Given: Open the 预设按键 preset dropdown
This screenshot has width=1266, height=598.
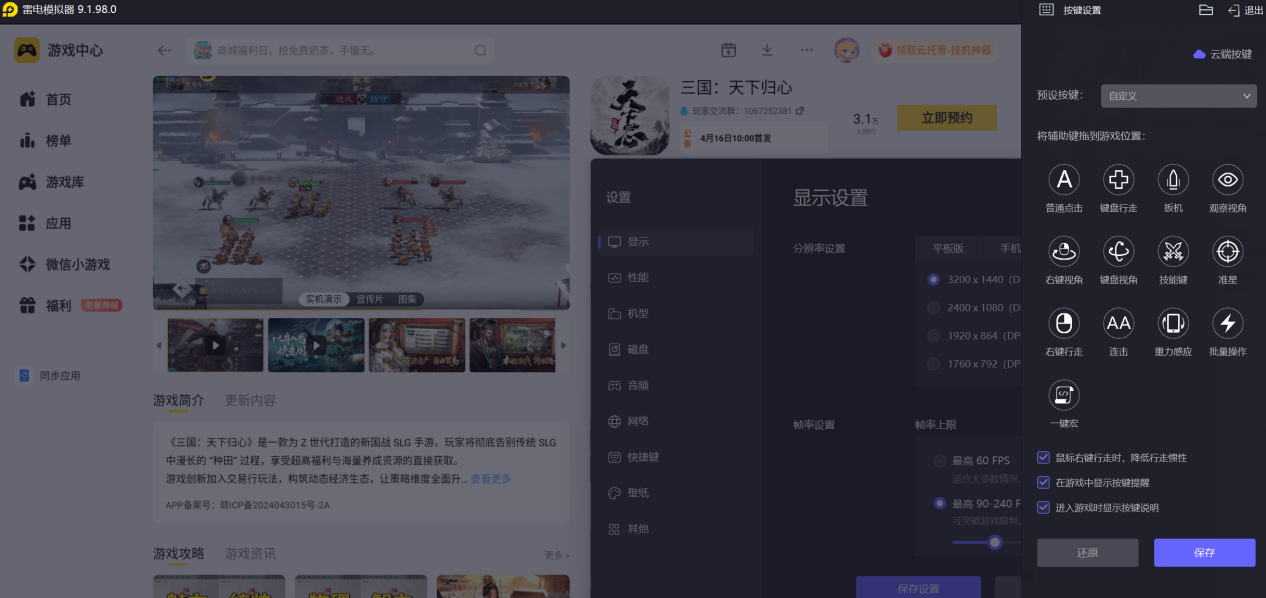Looking at the screenshot, I should [x=1178, y=96].
